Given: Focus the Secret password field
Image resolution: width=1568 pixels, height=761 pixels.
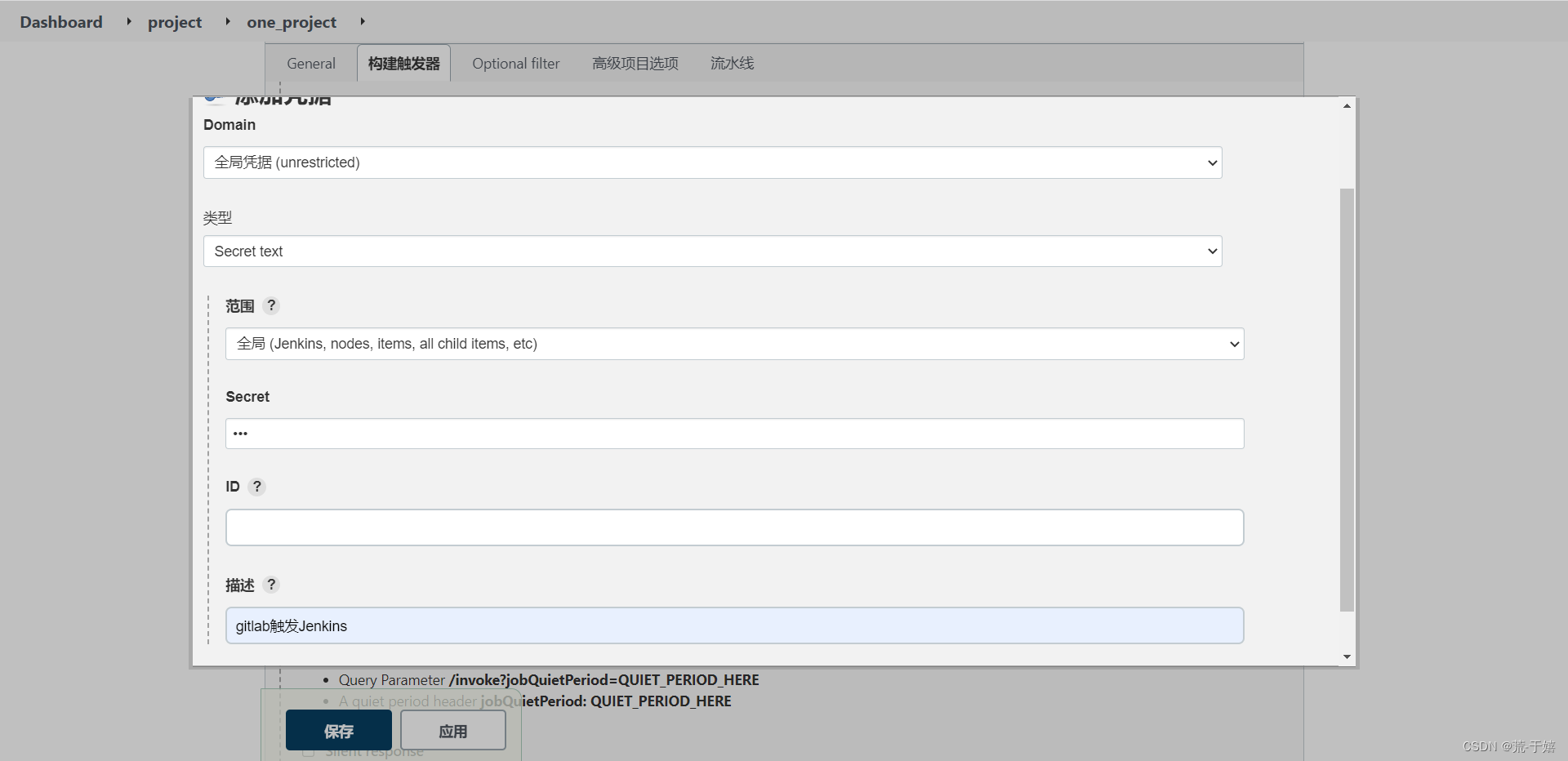Looking at the screenshot, I should click(x=734, y=434).
